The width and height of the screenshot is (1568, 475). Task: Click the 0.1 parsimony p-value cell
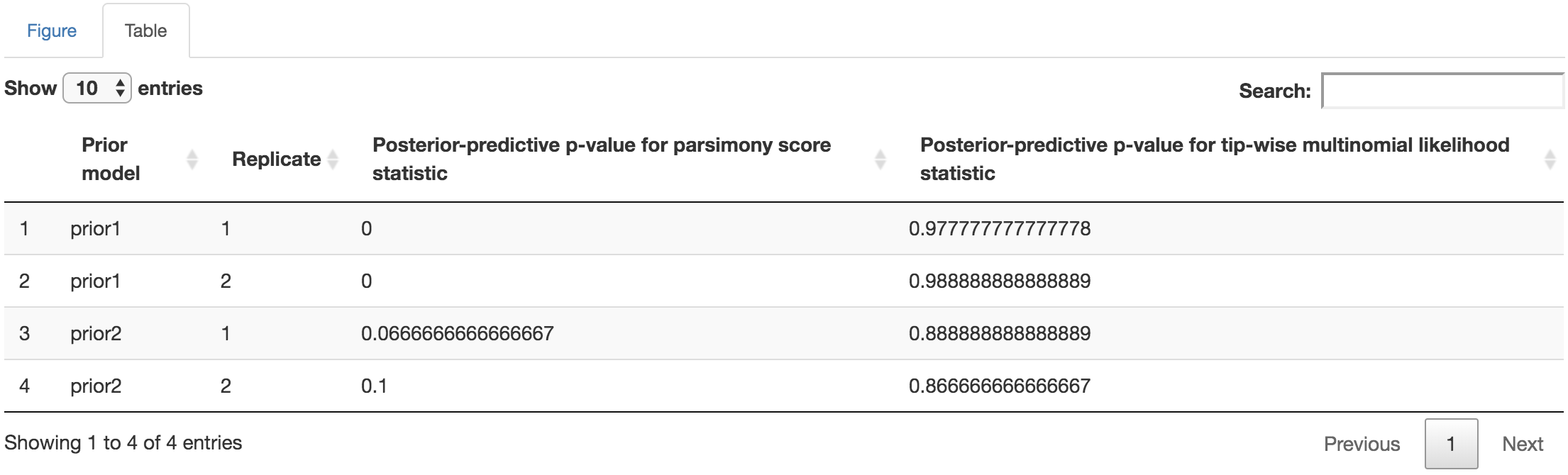(374, 386)
